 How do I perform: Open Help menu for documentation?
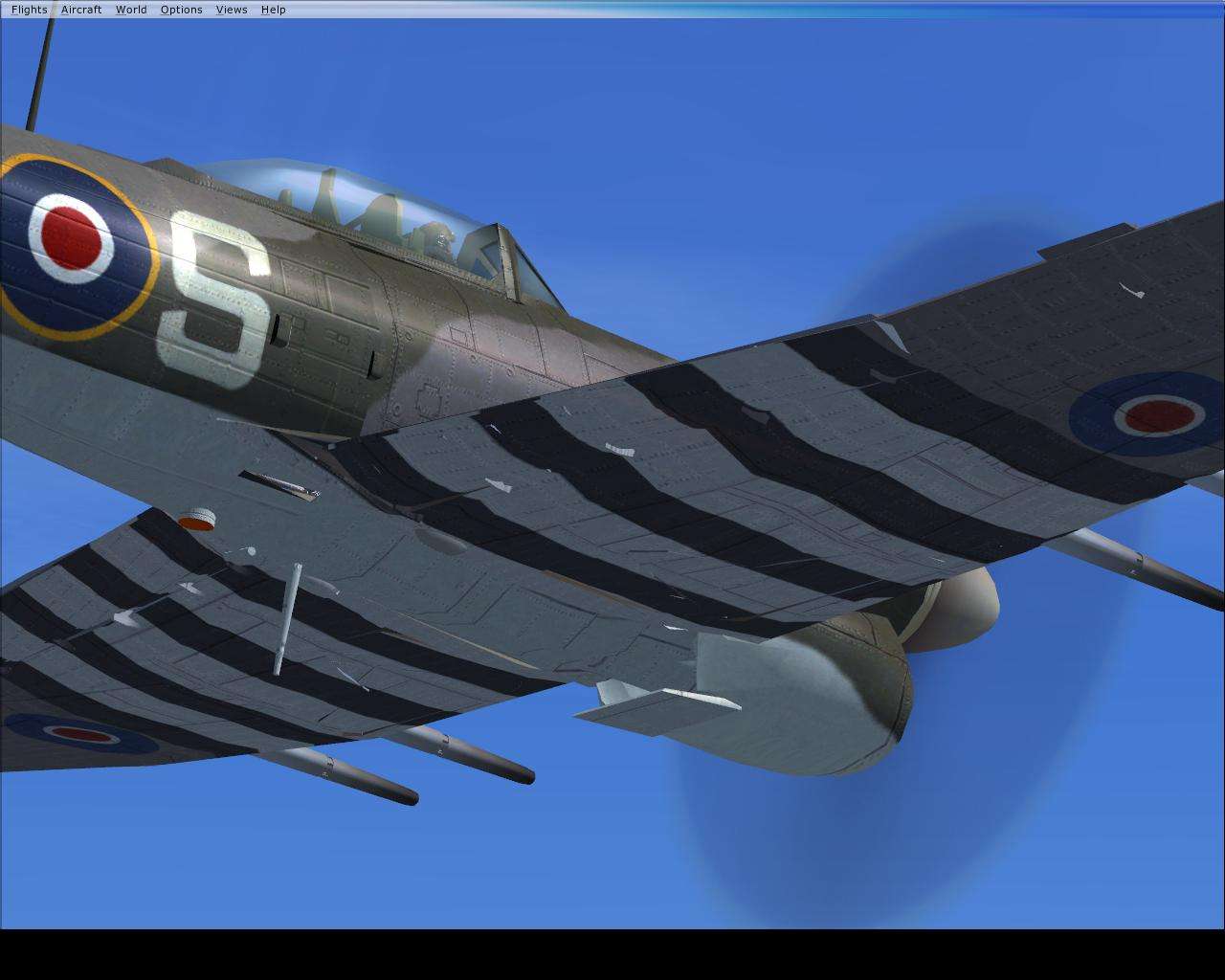[272, 10]
